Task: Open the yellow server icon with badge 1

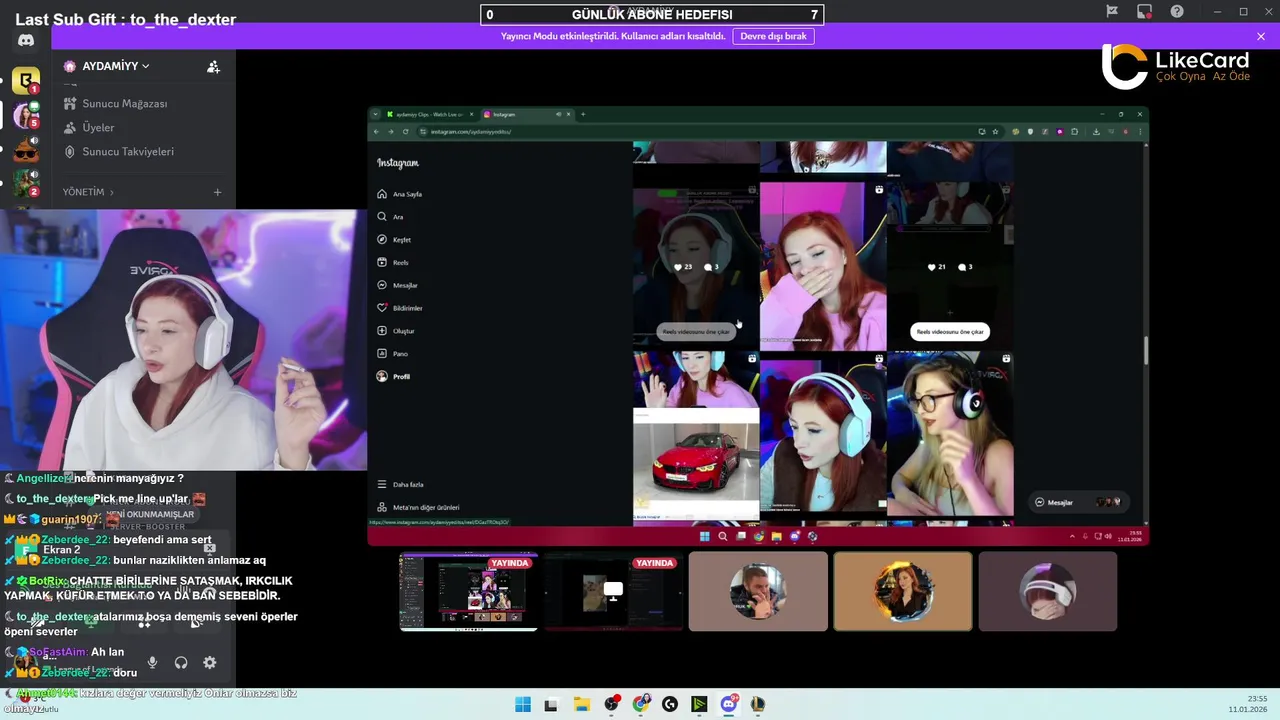Action: (x=26, y=81)
